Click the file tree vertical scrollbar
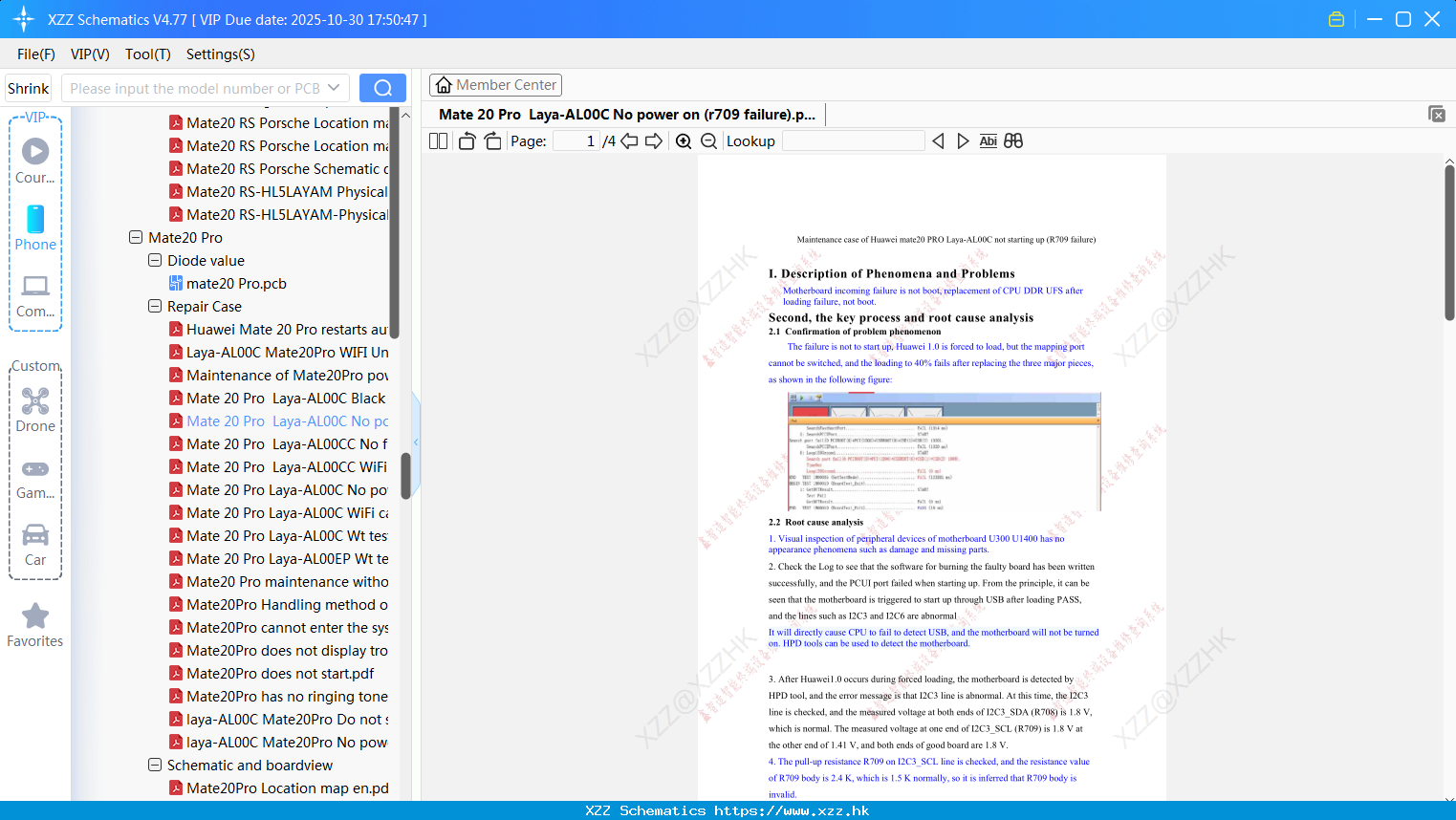Image resolution: width=1456 pixels, height=820 pixels. pos(405,476)
